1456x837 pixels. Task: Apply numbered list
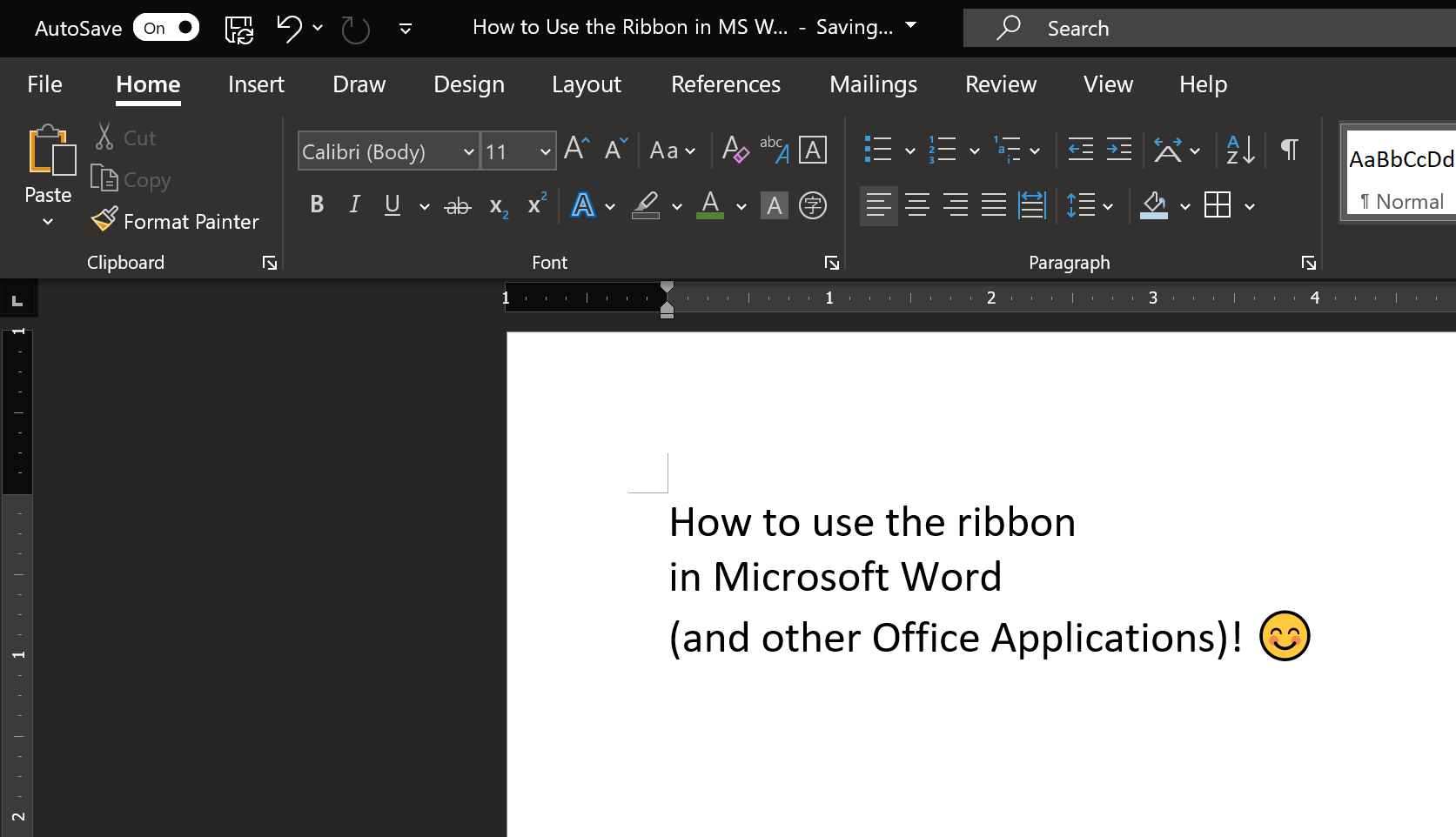coord(943,150)
